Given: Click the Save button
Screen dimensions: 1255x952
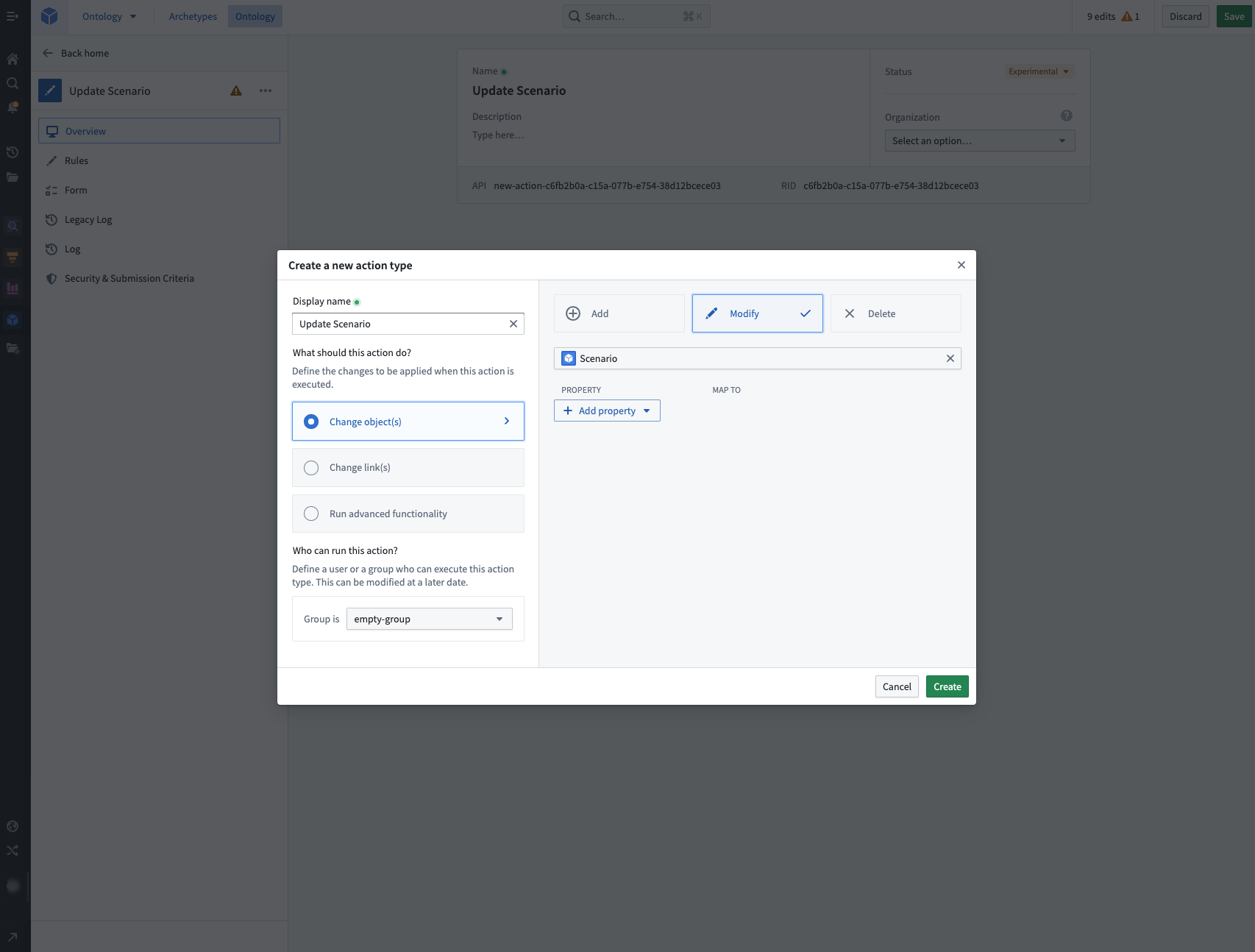Looking at the screenshot, I should point(1234,16).
